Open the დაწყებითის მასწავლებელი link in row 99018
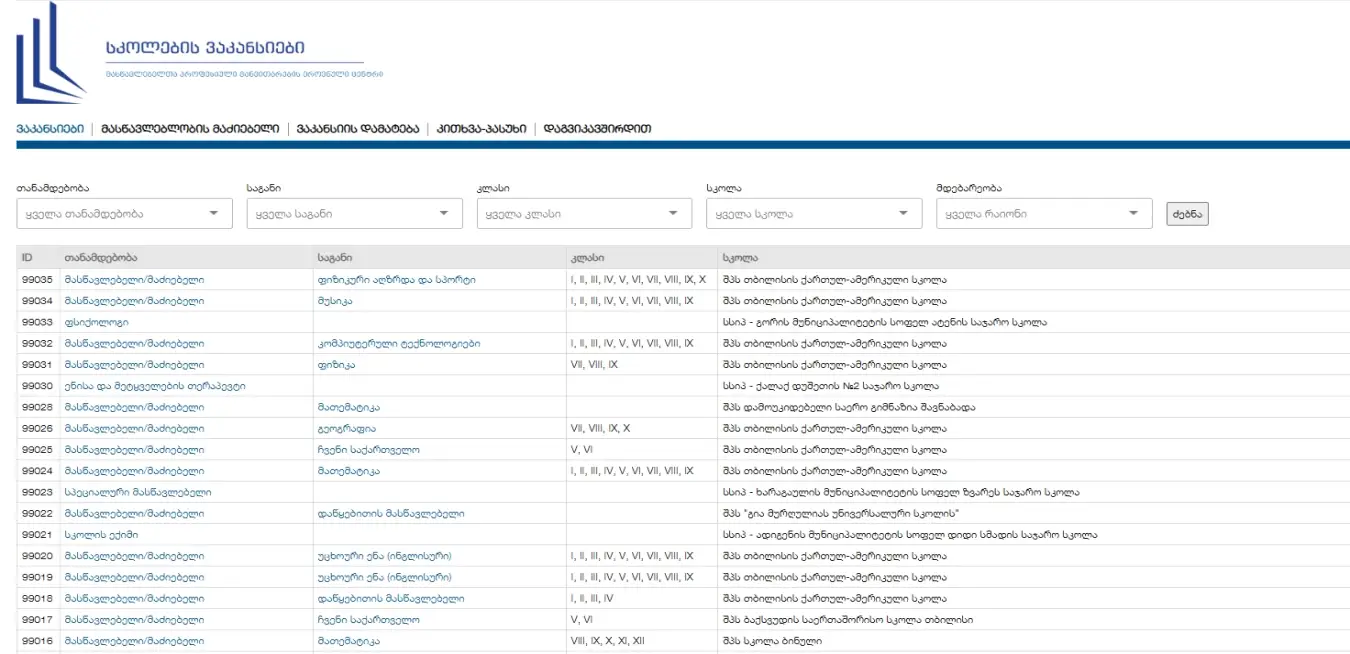The image size is (1350, 654). tap(390, 598)
